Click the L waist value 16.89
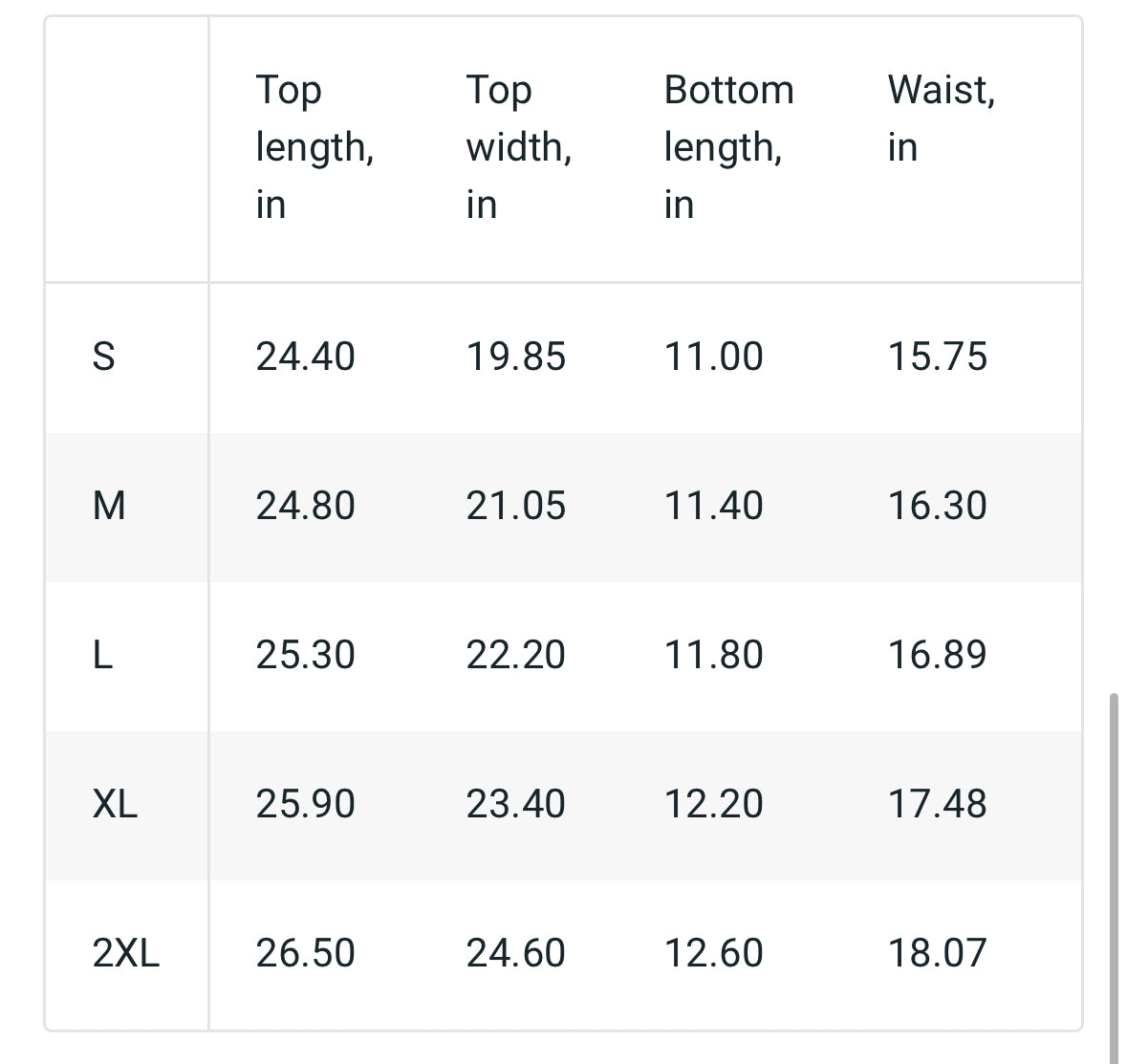 click(937, 656)
